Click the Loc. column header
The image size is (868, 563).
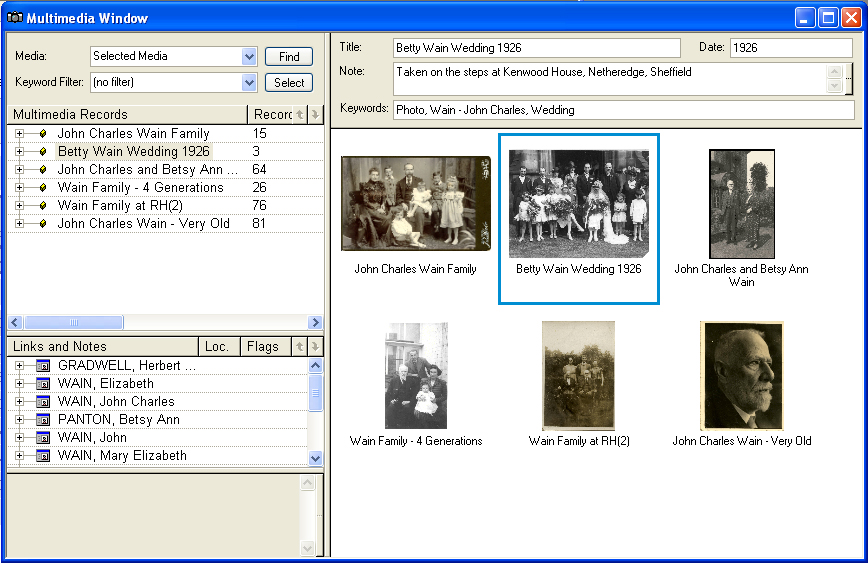(217, 347)
